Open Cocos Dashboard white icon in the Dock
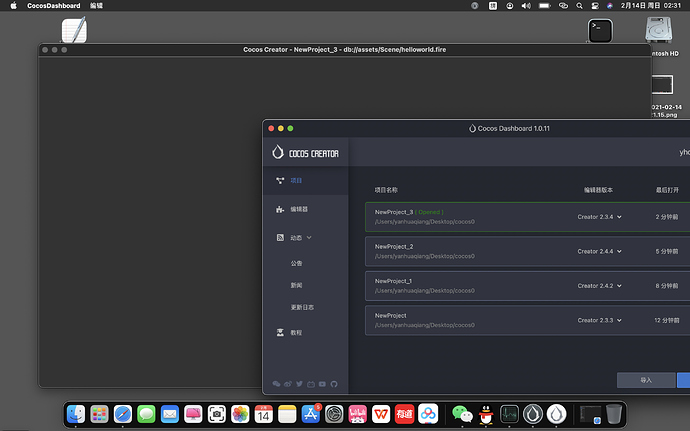 (556, 414)
